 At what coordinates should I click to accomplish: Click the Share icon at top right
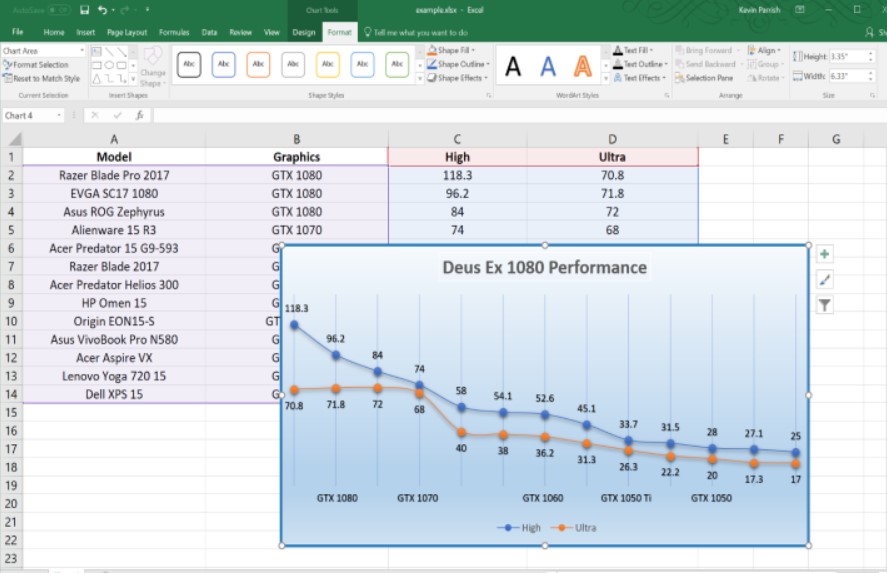870,32
